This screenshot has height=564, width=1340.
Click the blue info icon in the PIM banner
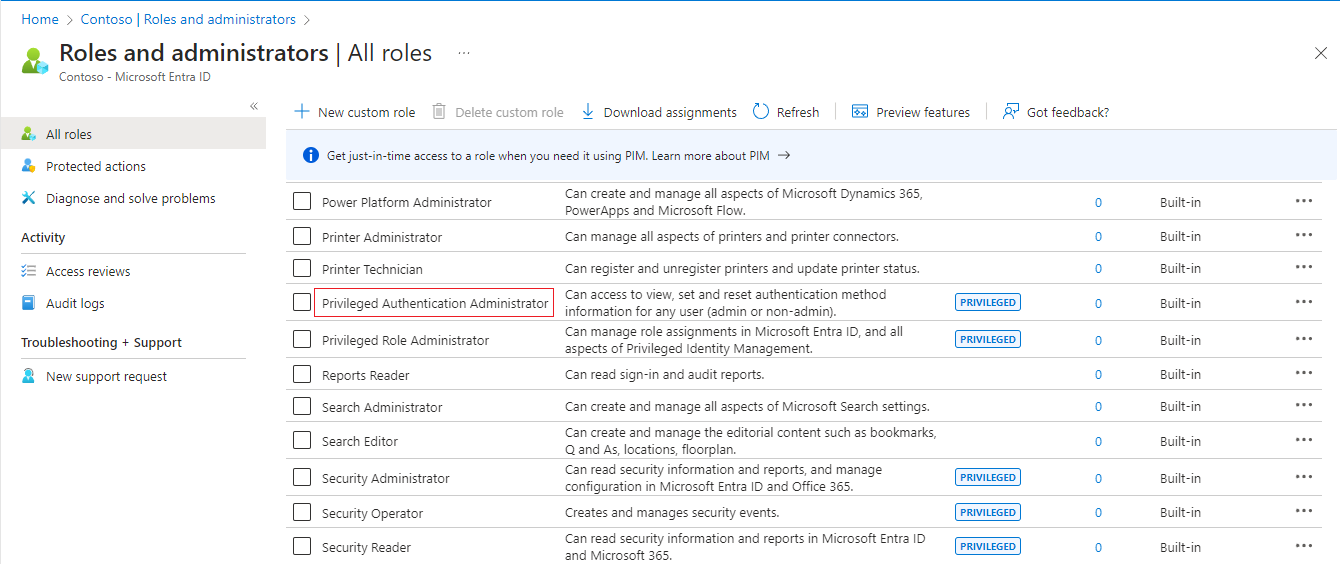tap(311, 156)
